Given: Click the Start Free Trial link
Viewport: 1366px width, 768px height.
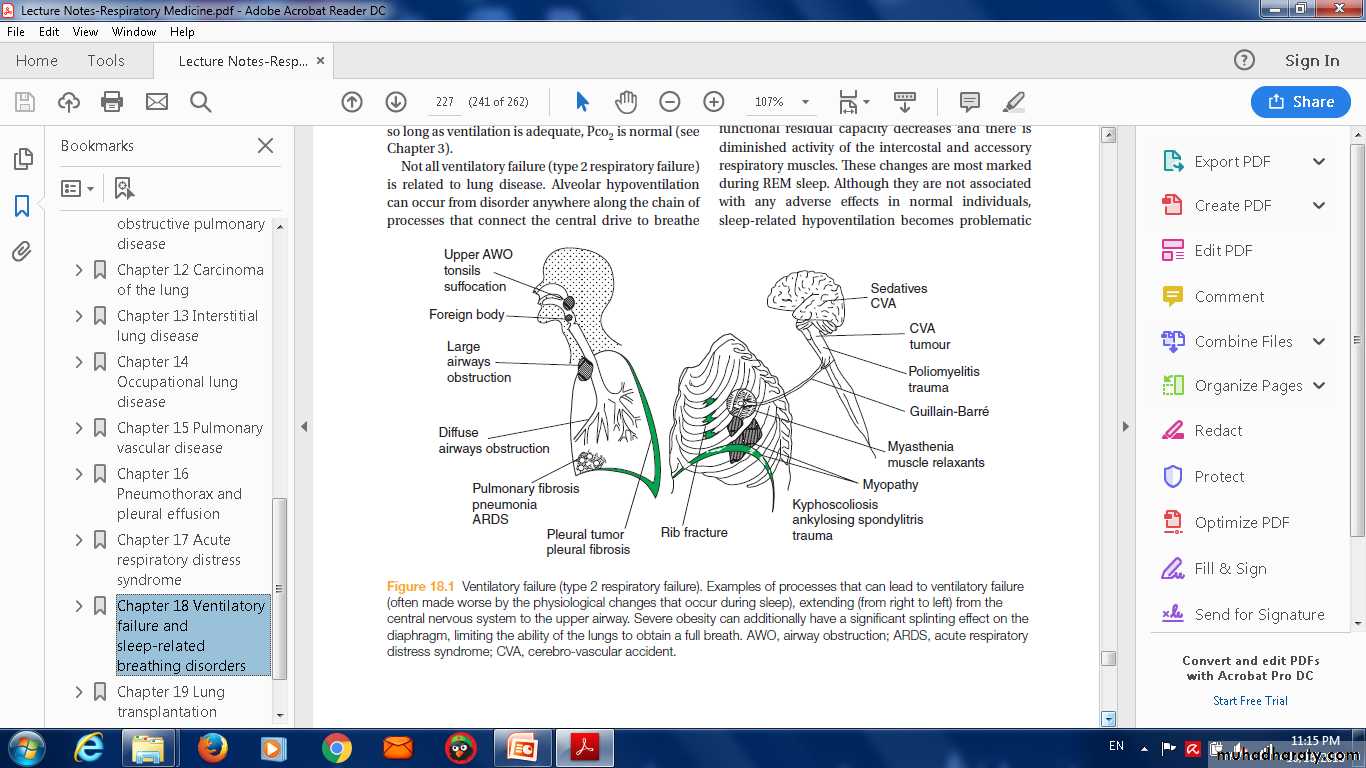Looking at the screenshot, I should tap(1250, 701).
